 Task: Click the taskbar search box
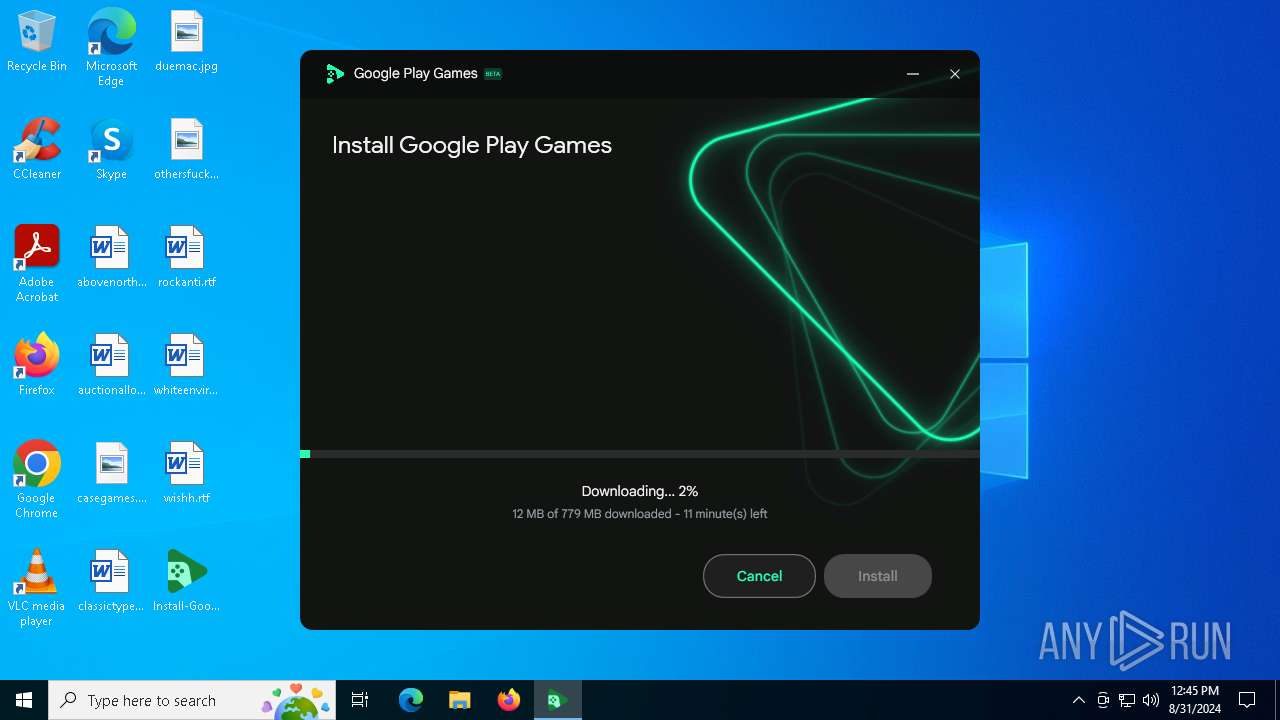192,700
